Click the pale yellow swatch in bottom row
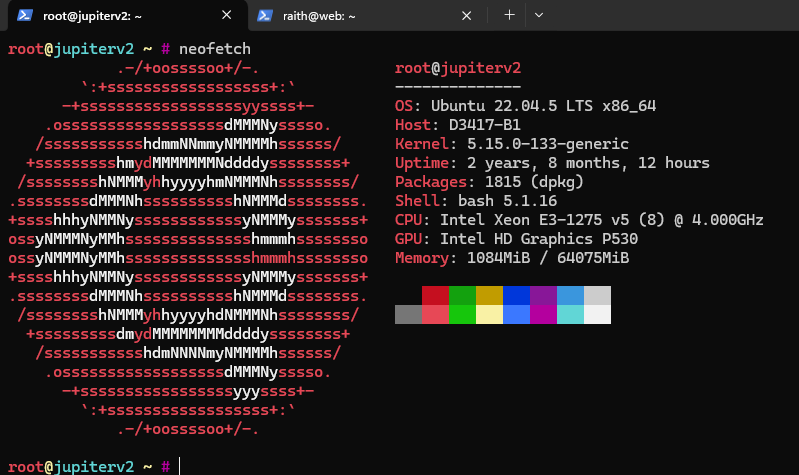The width and height of the screenshot is (799, 475). click(x=489, y=315)
